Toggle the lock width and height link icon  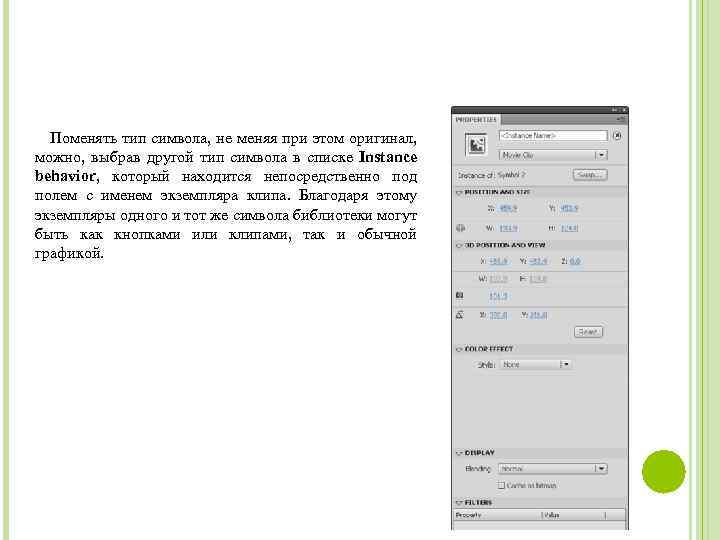(461, 228)
